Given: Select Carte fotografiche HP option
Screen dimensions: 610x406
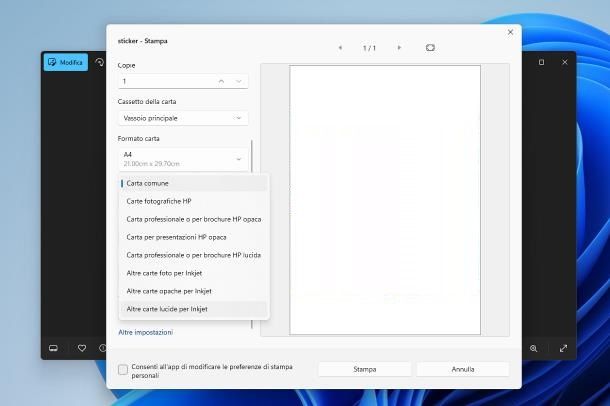Looking at the screenshot, I should (x=194, y=201).
